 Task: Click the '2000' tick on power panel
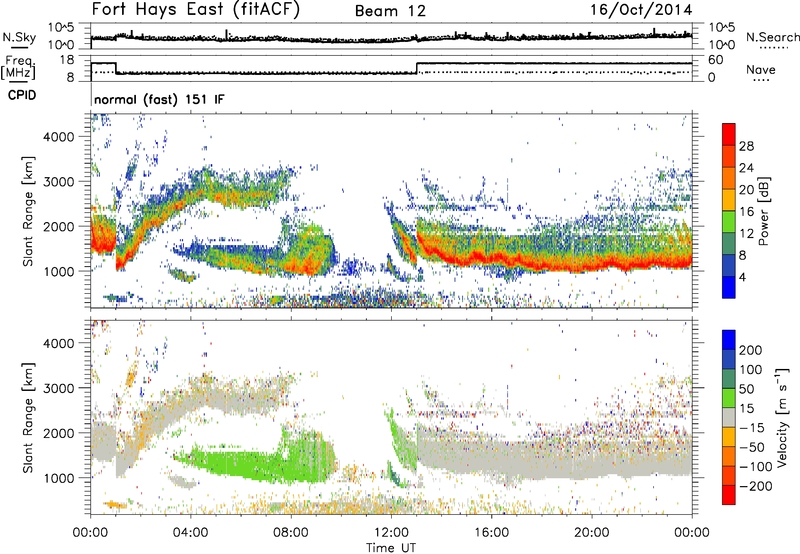click(x=58, y=226)
